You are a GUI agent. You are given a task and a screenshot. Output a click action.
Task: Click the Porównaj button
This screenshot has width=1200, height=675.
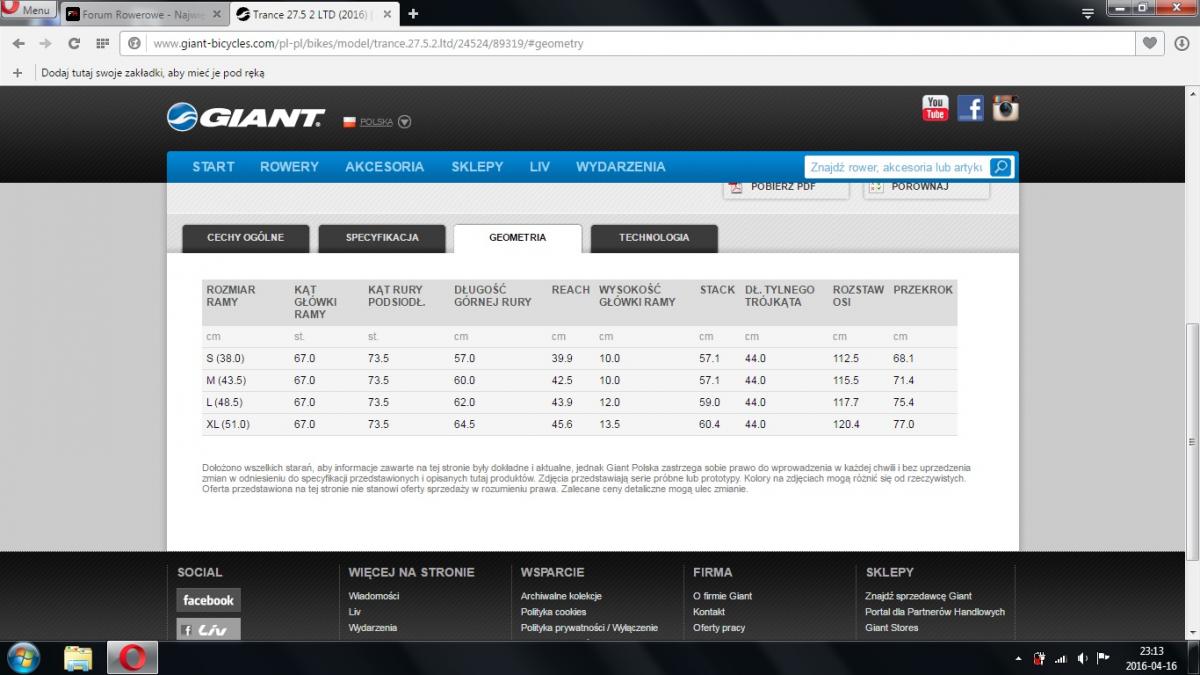pos(927,187)
